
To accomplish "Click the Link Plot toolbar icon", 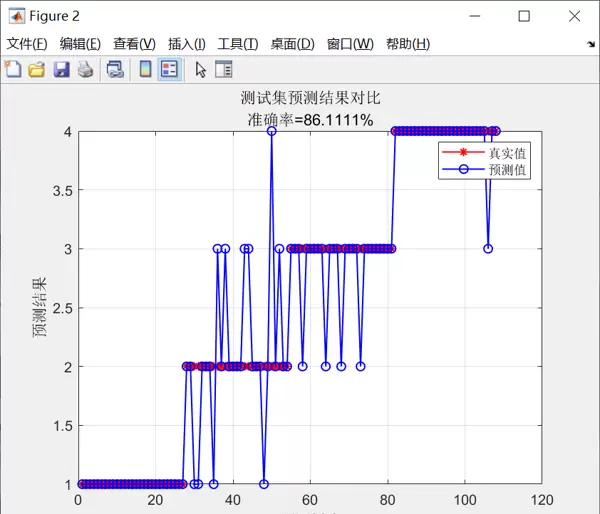I will pos(115,69).
